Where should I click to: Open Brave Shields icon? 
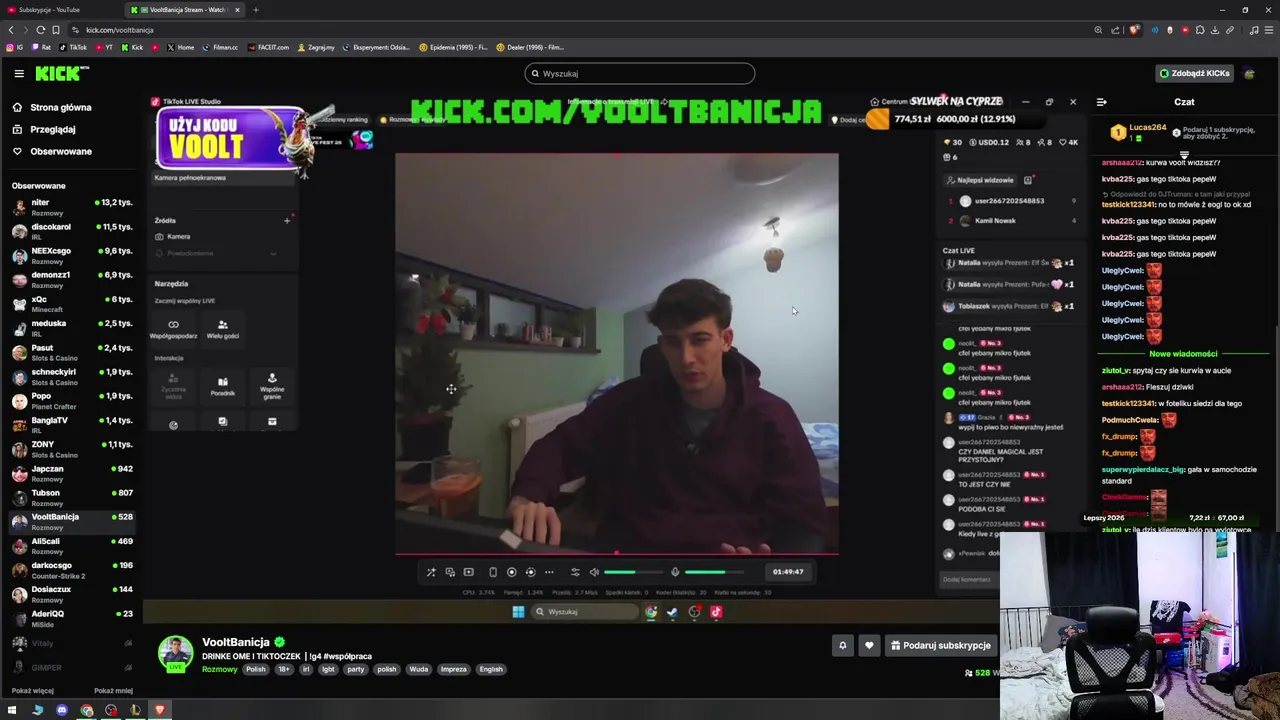click(1134, 30)
